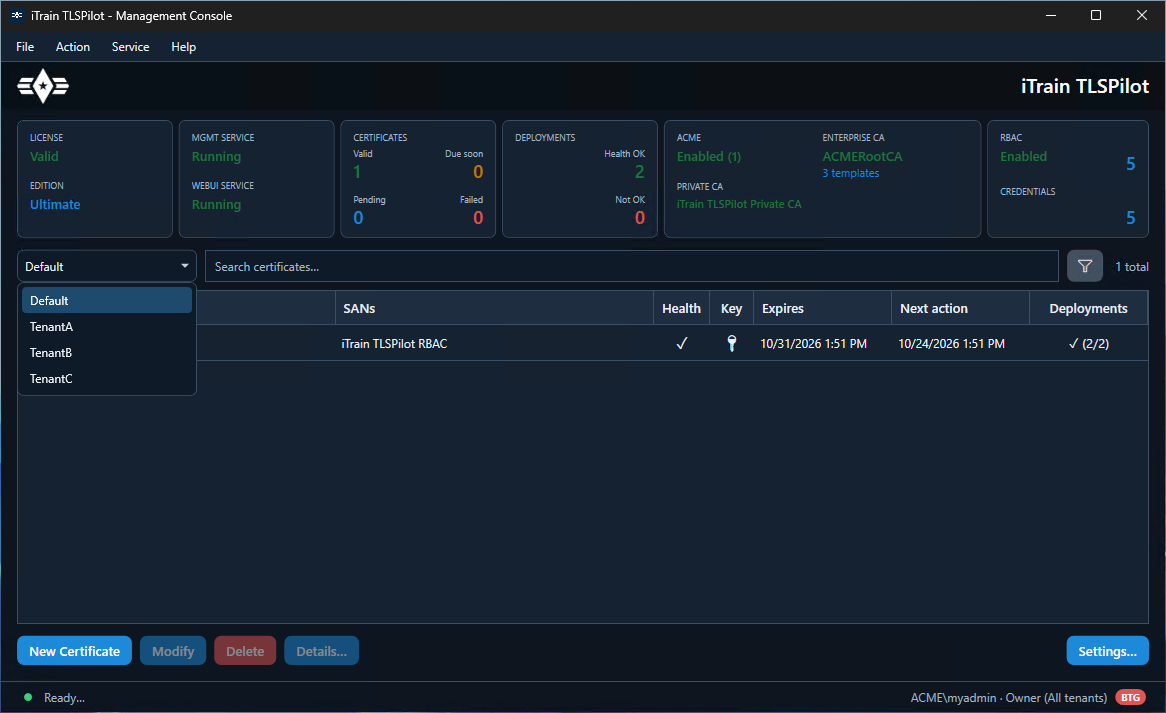Follow the 3 templates link

coord(851,173)
